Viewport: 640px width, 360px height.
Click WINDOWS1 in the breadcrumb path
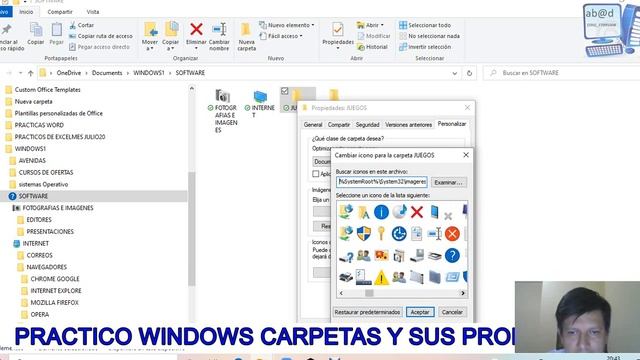click(x=149, y=73)
